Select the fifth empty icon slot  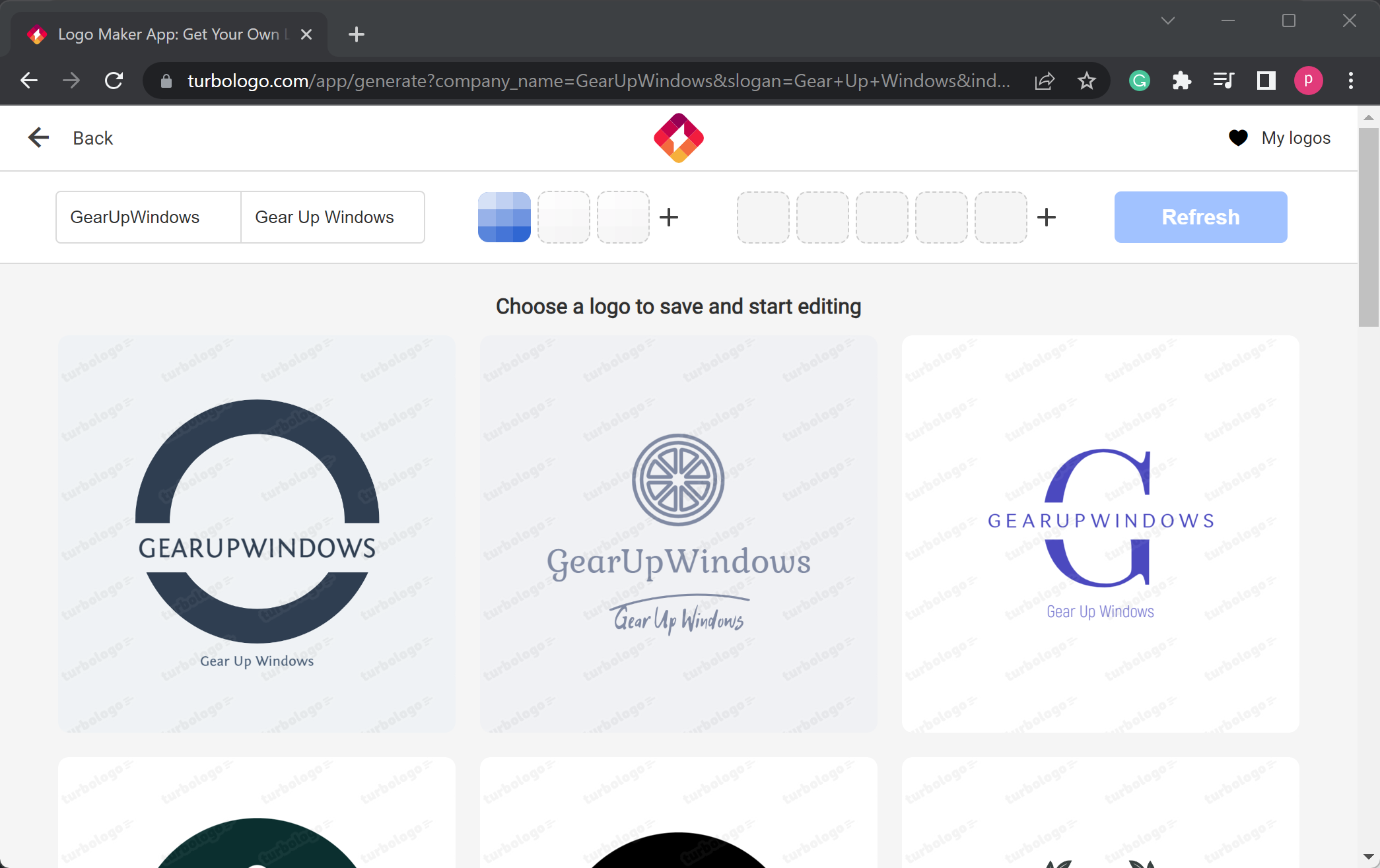[1001, 217]
